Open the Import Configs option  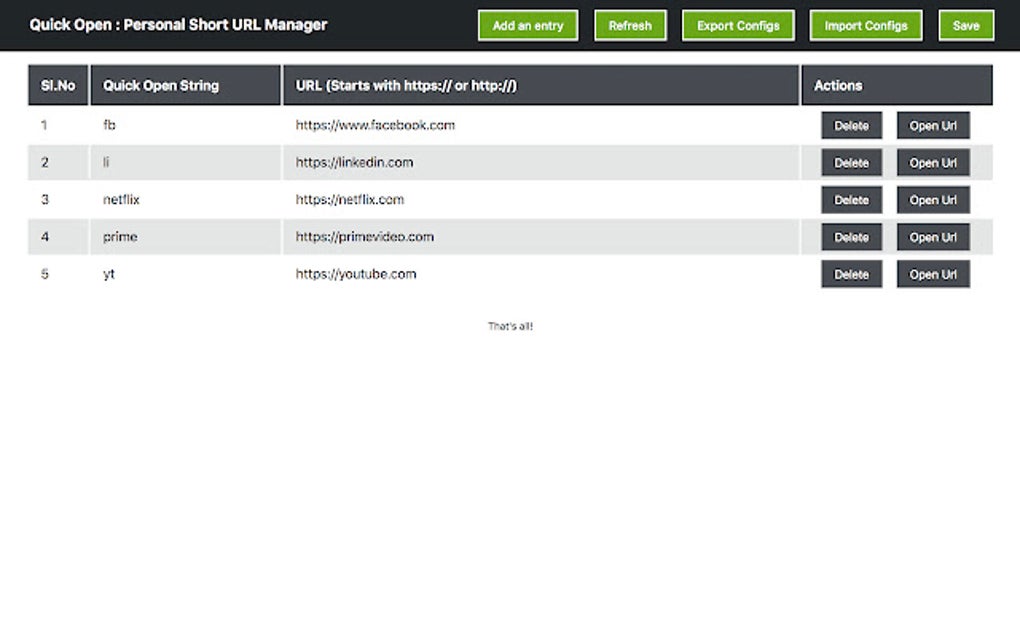click(x=866, y=26)
